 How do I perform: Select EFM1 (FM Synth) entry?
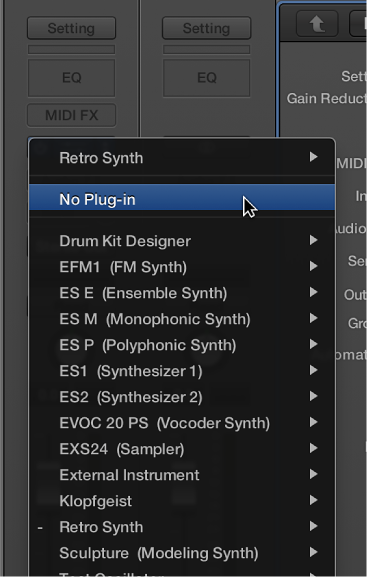pyautogui.click(x=182, y=267)
